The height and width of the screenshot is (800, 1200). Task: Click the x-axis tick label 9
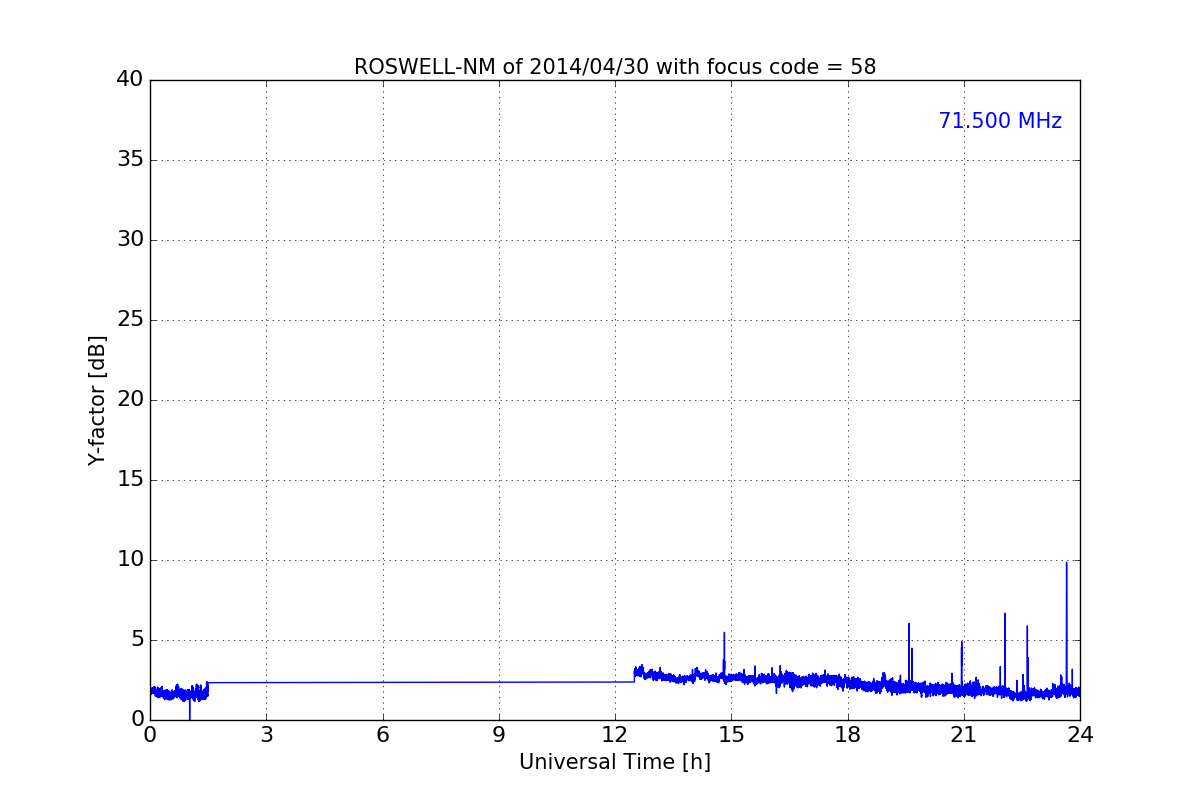coord(499,735)
